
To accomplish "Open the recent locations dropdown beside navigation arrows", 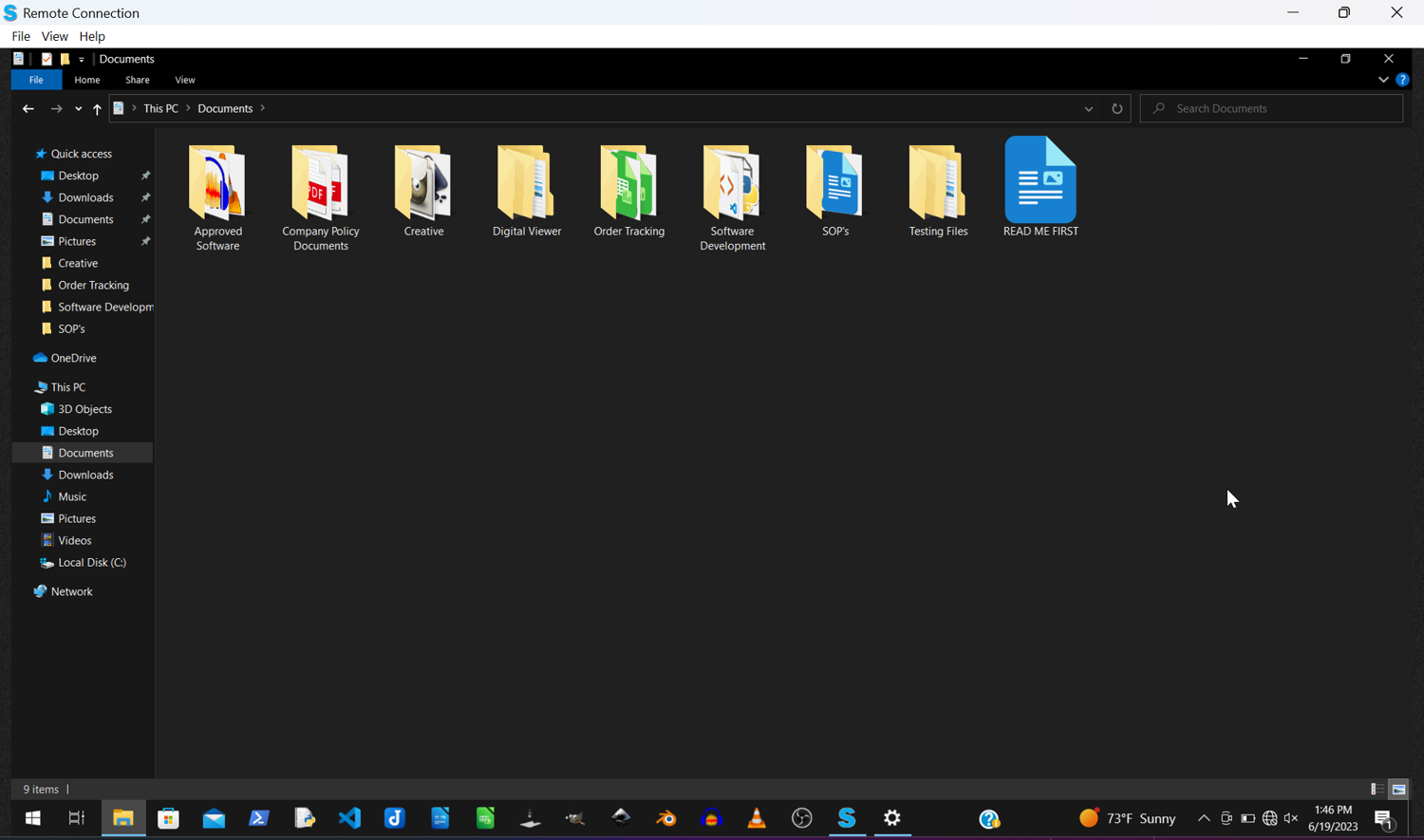I will [x=78, y=108].
